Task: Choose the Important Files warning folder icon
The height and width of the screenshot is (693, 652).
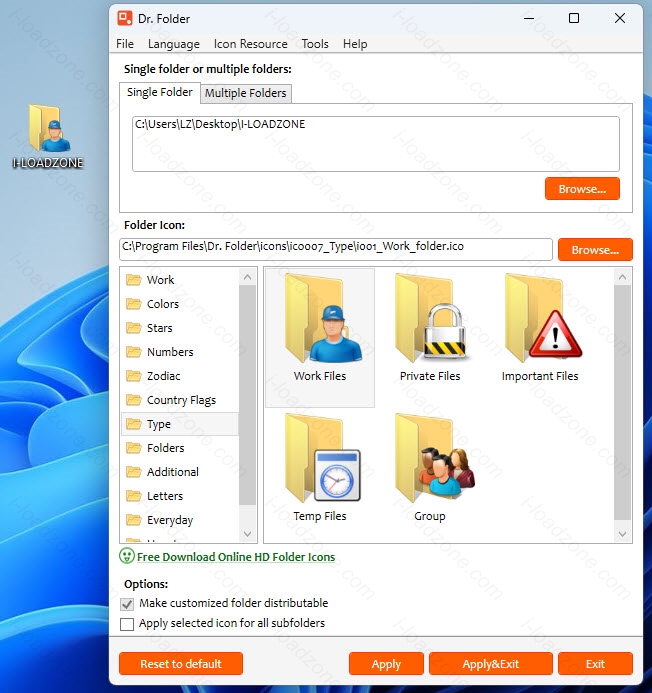Action: (540, 328)
